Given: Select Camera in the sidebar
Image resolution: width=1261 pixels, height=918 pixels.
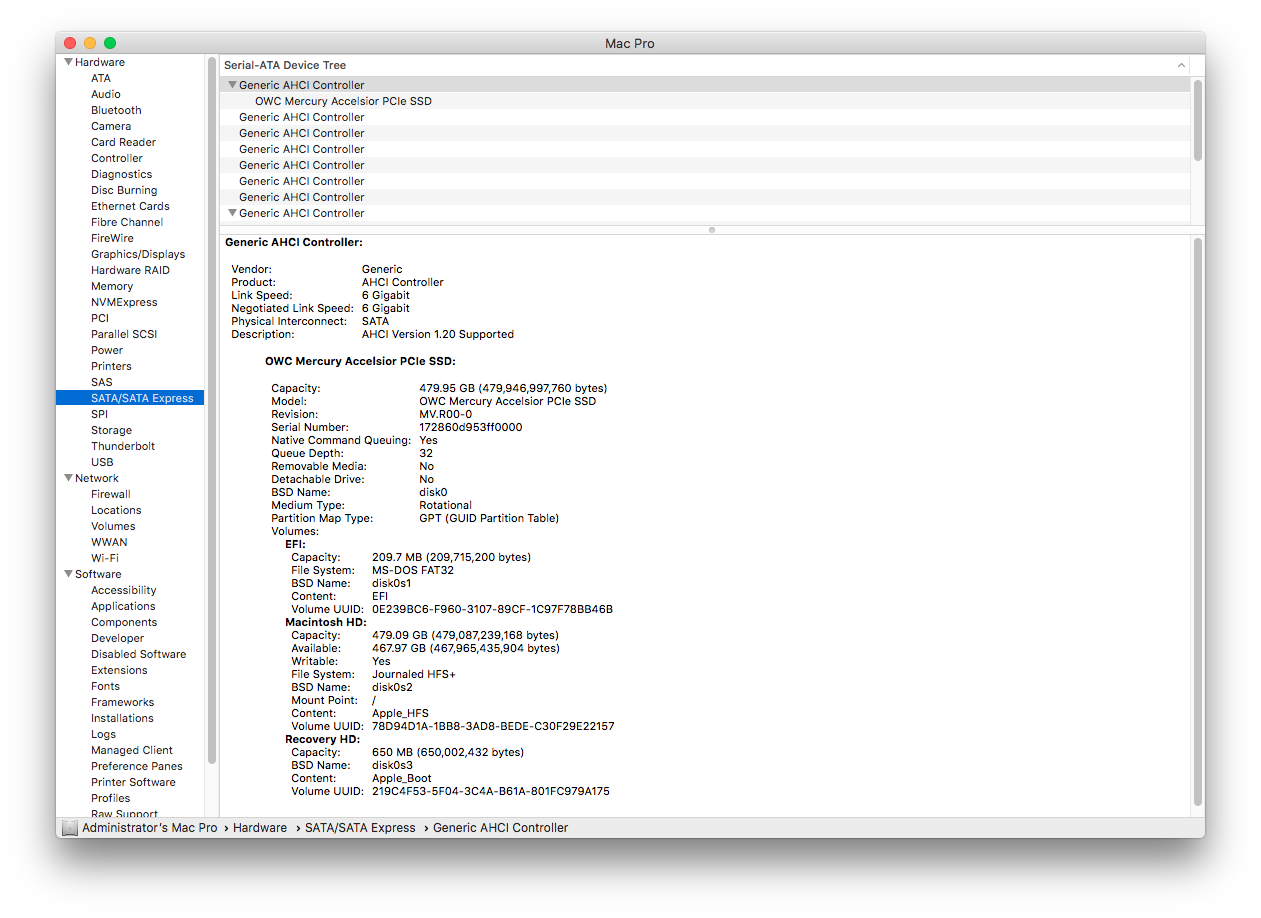Looking at the screenshot, I should click(x=111, y=126).
